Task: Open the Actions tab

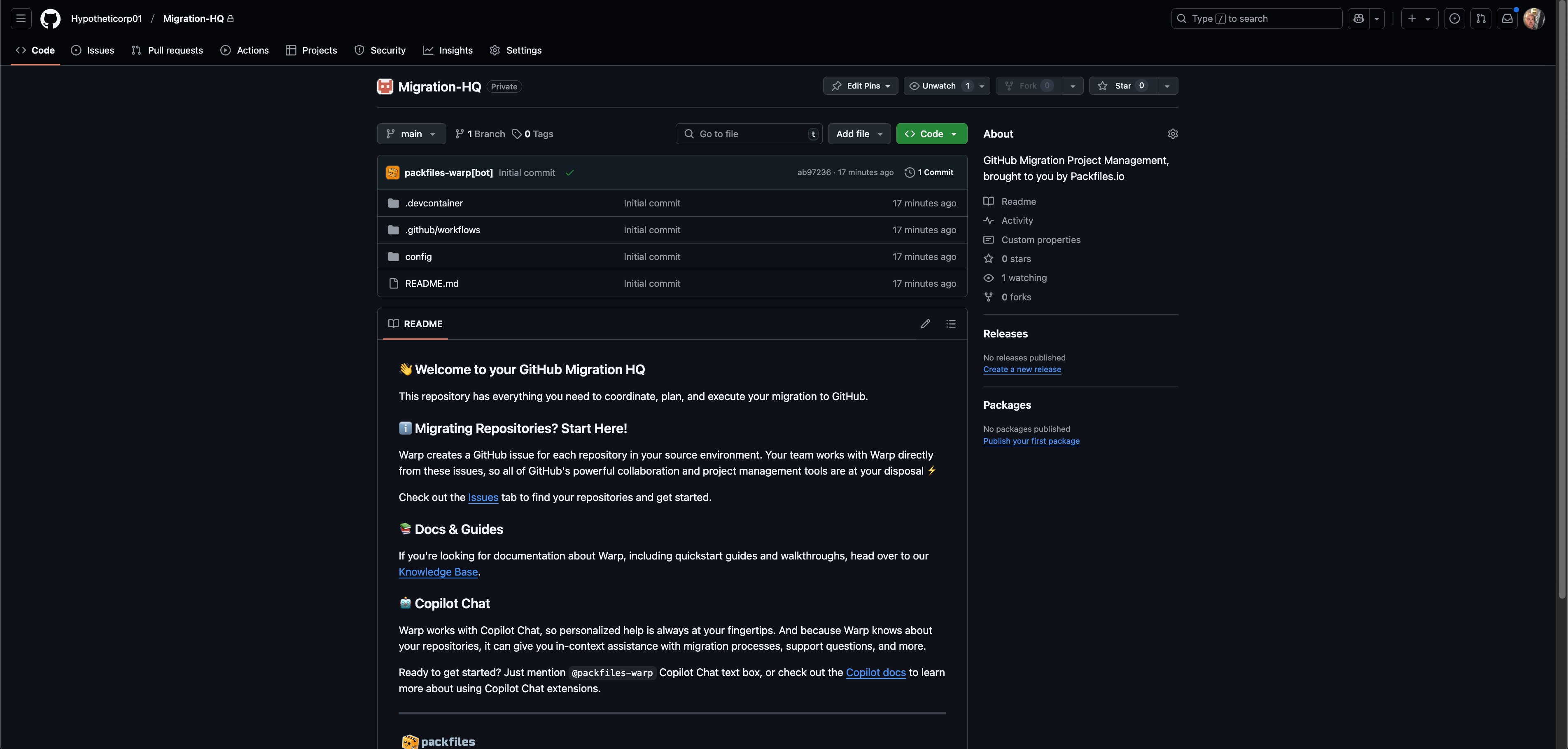Action: tap(244, 51)
